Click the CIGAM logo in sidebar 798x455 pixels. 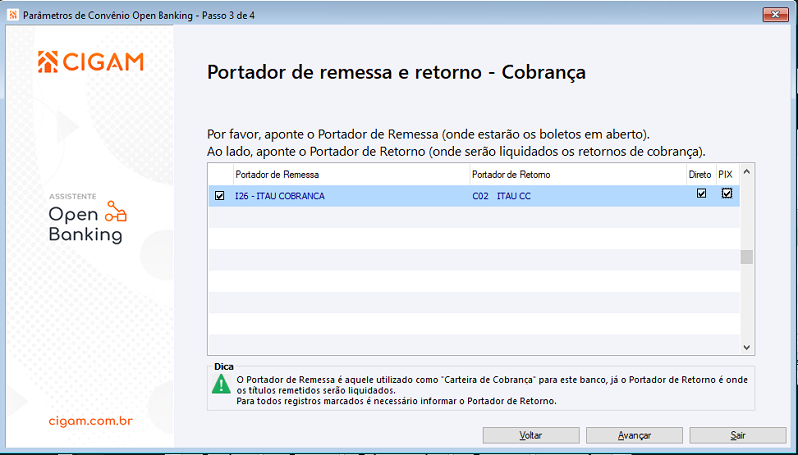coord(91,62)
